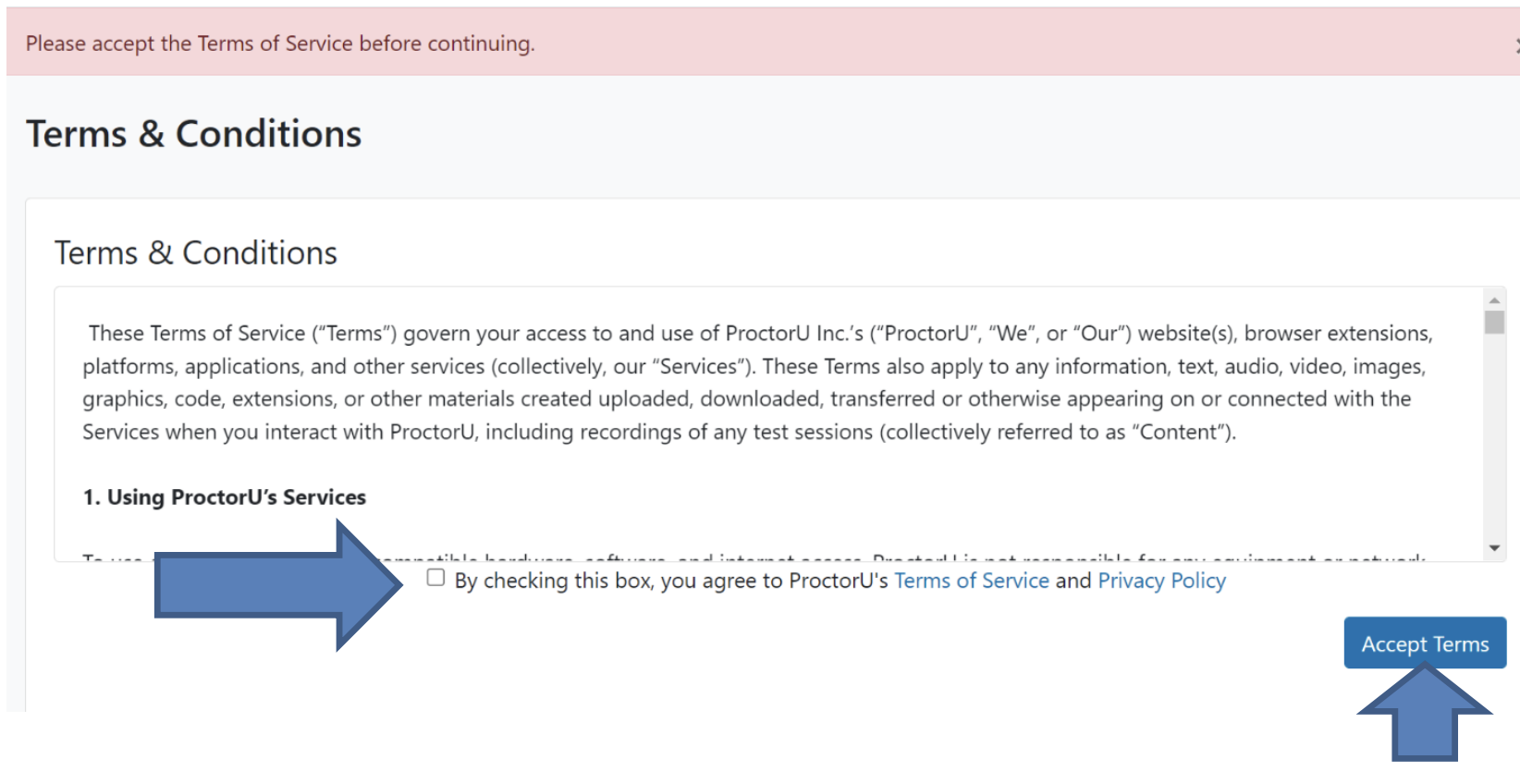Click the 'These Terms of Service' intro paragraph

click(x=756, y=334)
